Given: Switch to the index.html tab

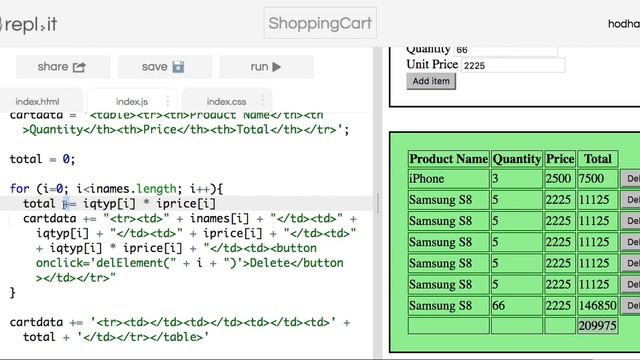Looking at the screenshot, I should [x=38, y=102].
